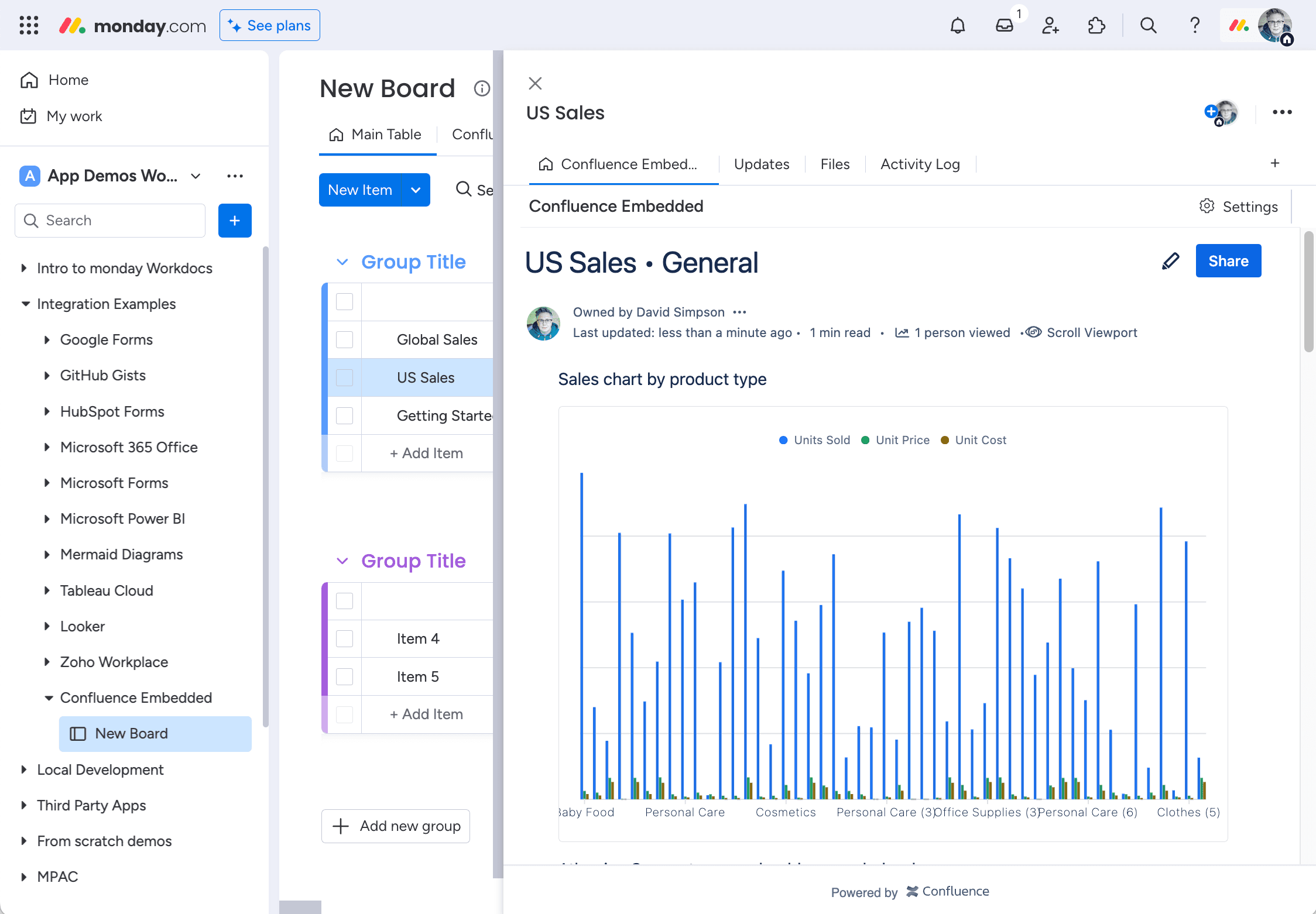The image size is (1316, 914).
Task: Click the blue add new plus button
Action: point(235,221)
